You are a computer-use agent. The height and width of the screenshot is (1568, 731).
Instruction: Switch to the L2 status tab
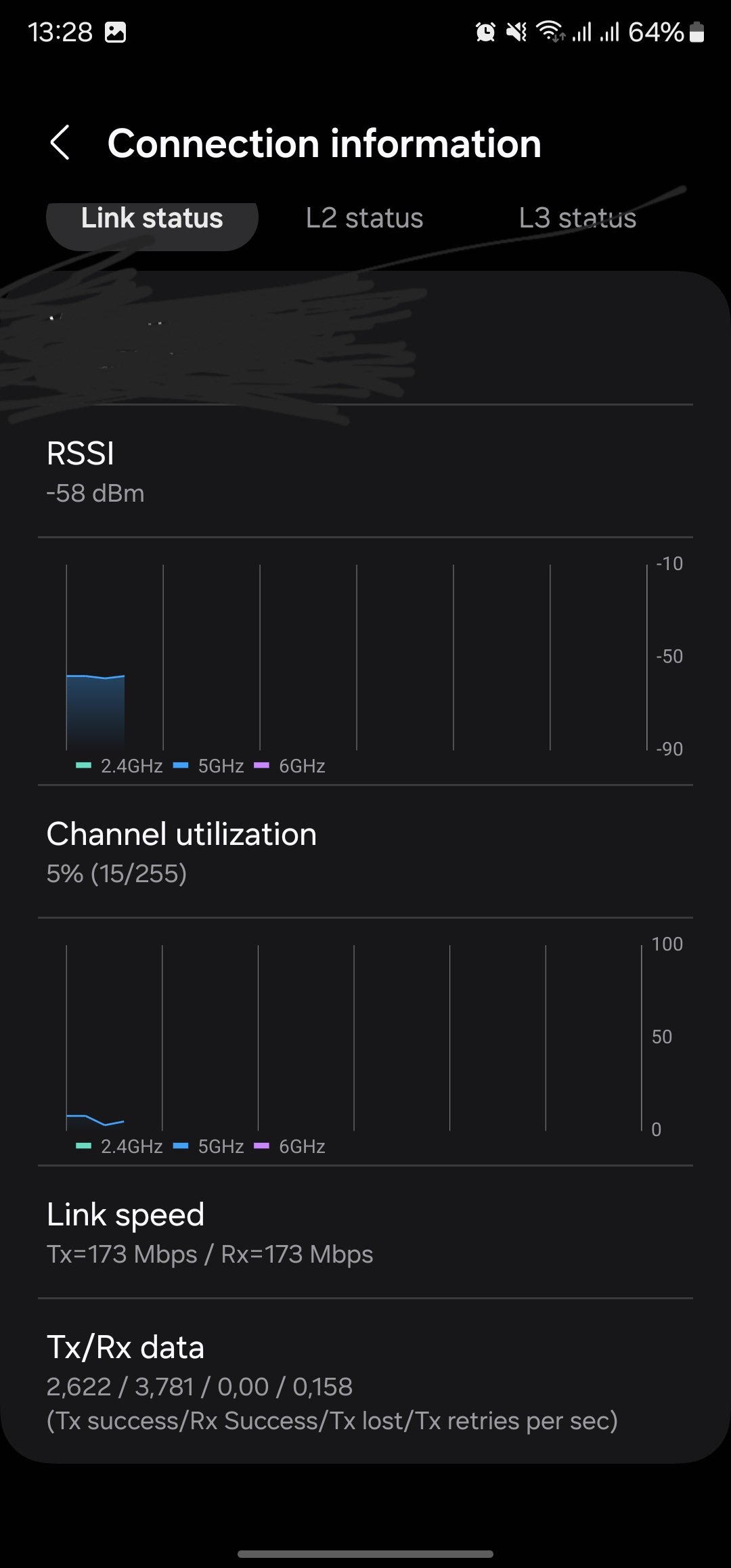(364, 219)
